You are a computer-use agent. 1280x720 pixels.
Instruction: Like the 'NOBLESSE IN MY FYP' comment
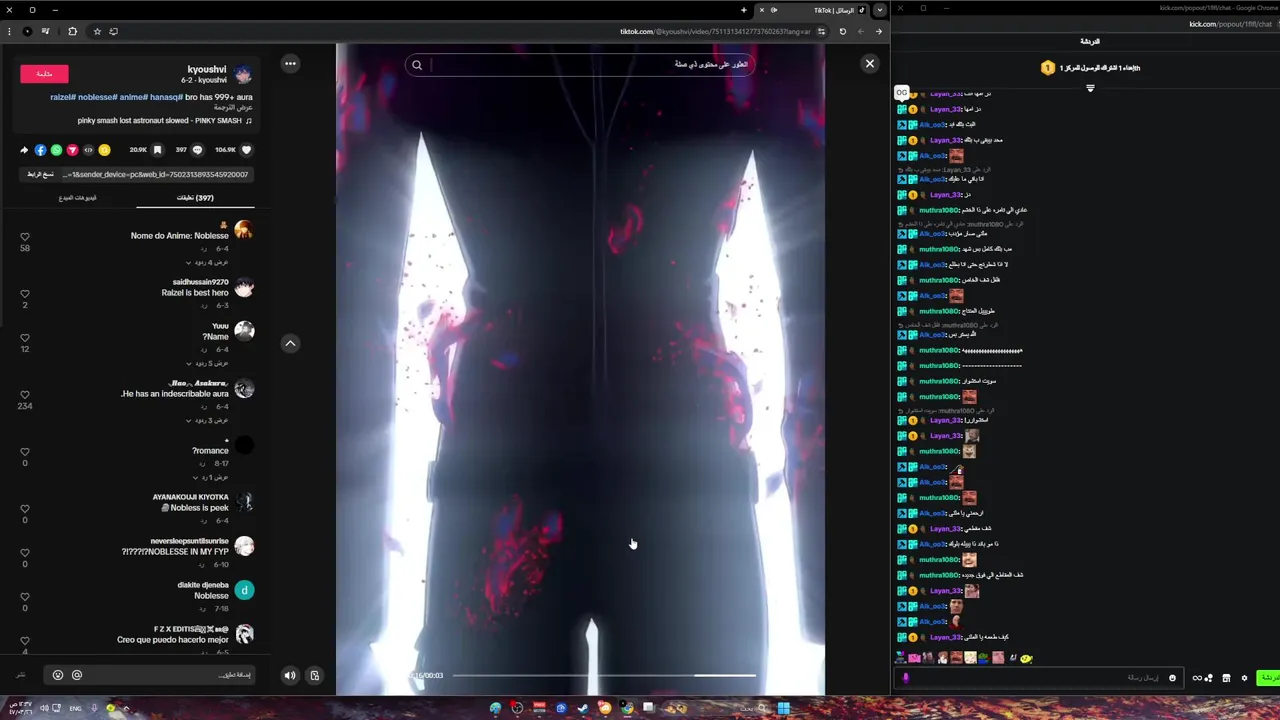tap(25, 553)
